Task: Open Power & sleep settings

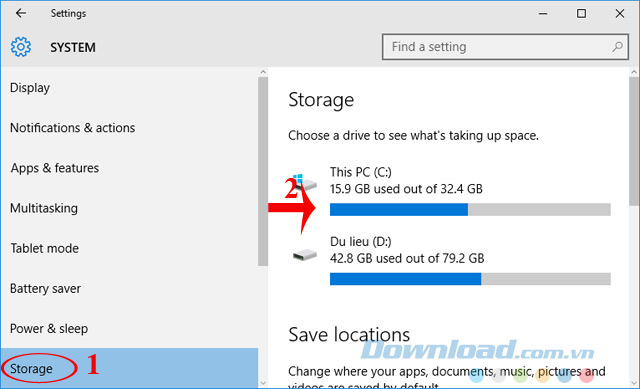Action: [49, 329]
